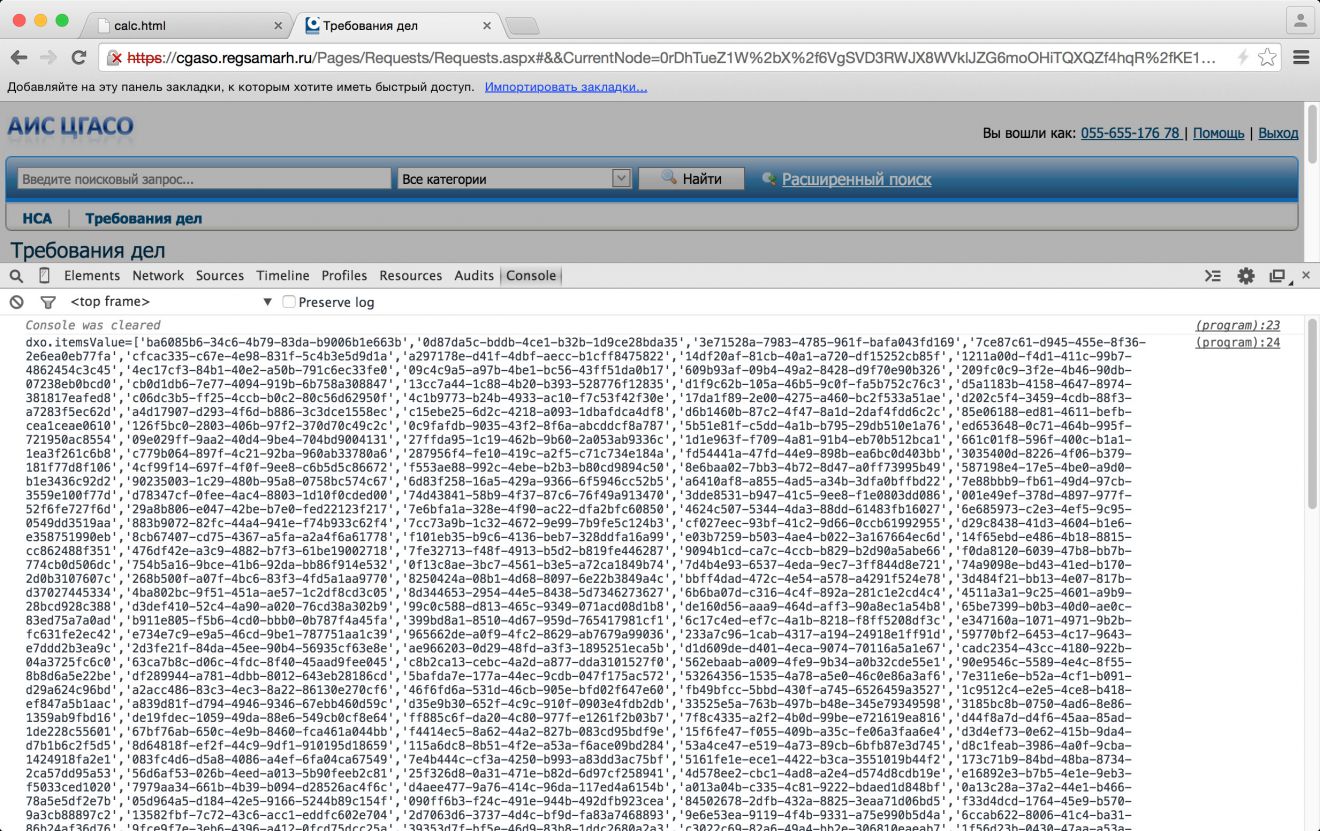Click the insecure HTTPS lock icon
The height and width of the screenshot is (831, 1320).
point(115,58)
